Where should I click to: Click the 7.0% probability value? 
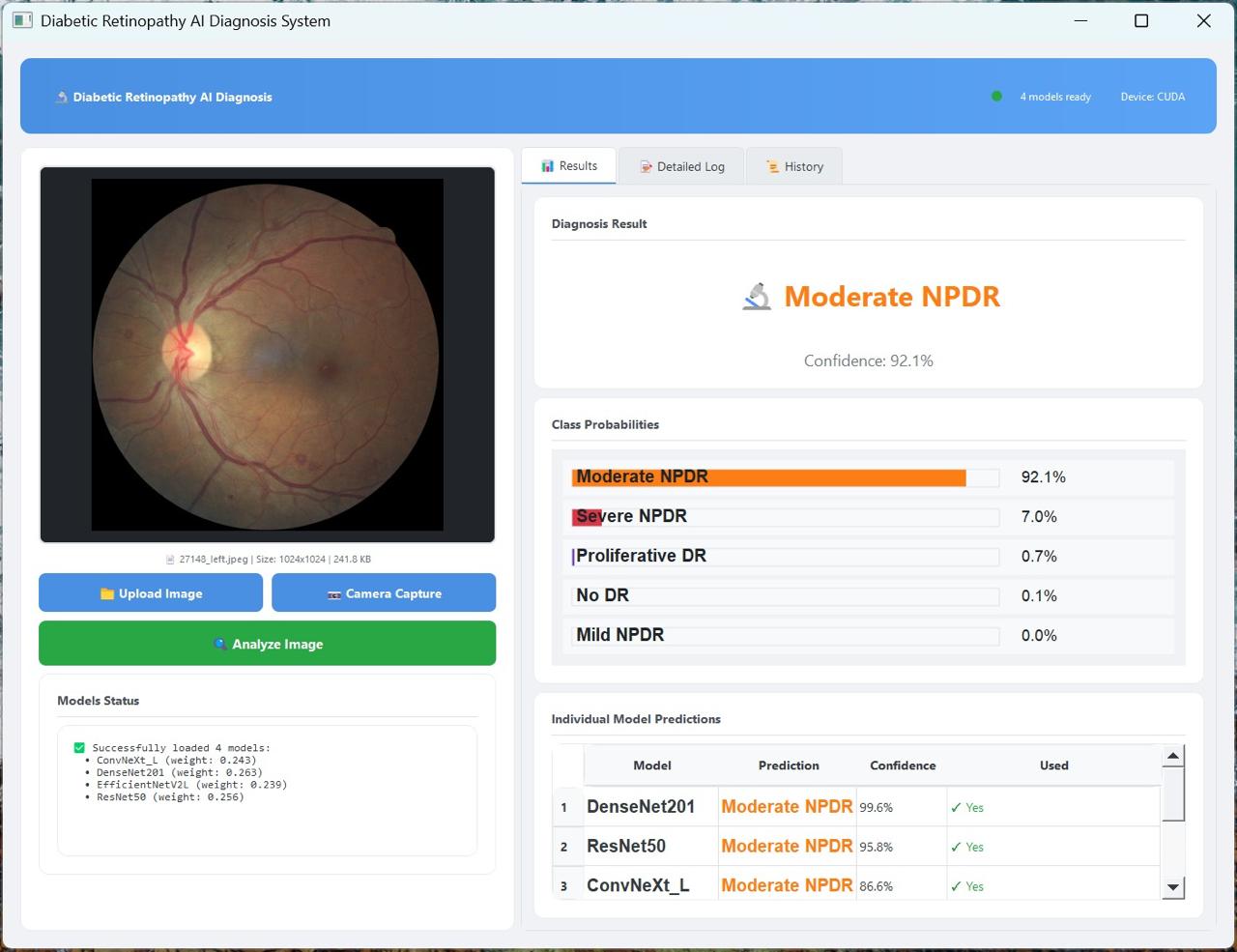[x=1039, y=517]
